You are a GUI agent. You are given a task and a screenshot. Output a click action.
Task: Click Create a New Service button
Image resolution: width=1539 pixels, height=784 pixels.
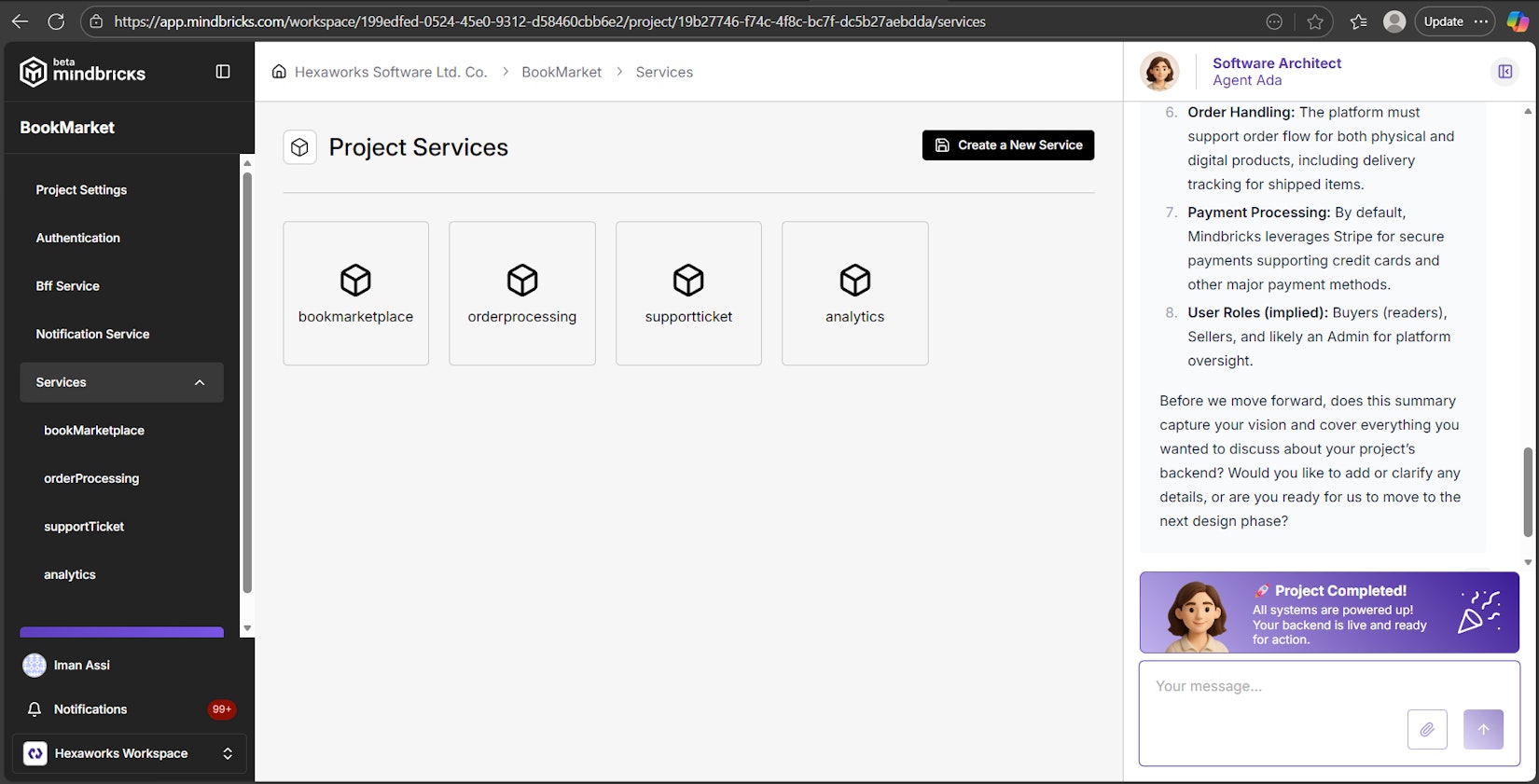(x=1007, y=145)
